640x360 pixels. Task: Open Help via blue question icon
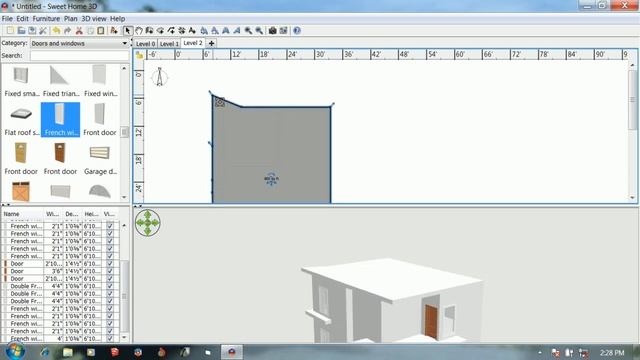pos(297,31)
